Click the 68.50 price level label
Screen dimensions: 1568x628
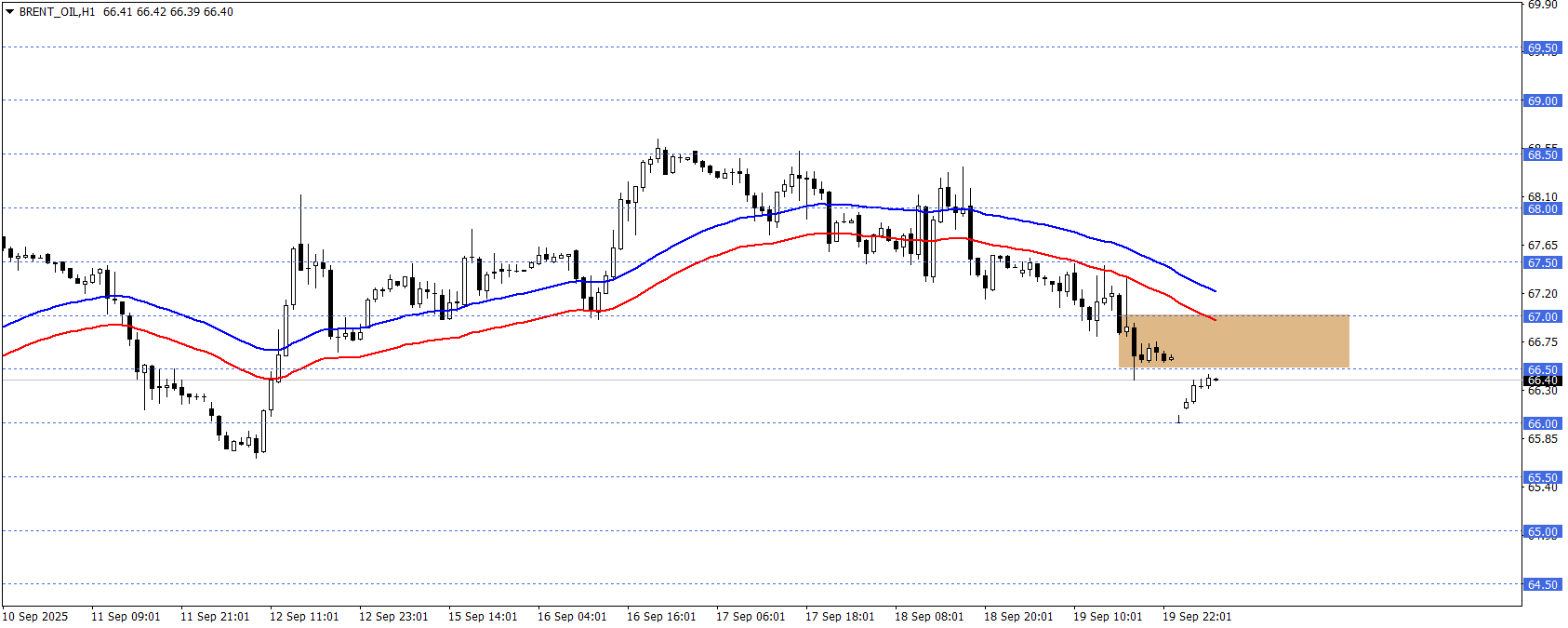point(1542,154)
